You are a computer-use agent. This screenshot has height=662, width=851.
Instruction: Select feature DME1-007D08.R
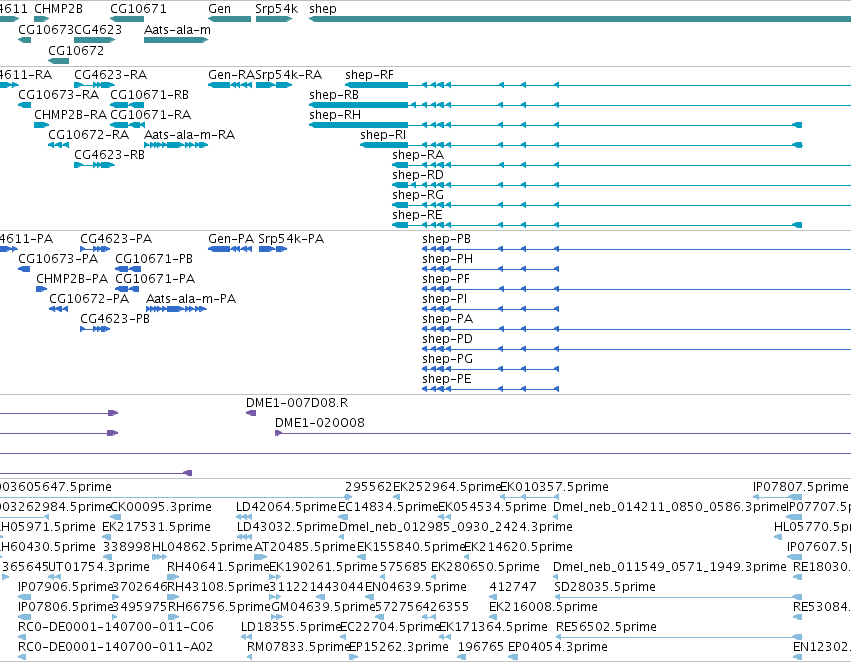(x=251, y=413)
